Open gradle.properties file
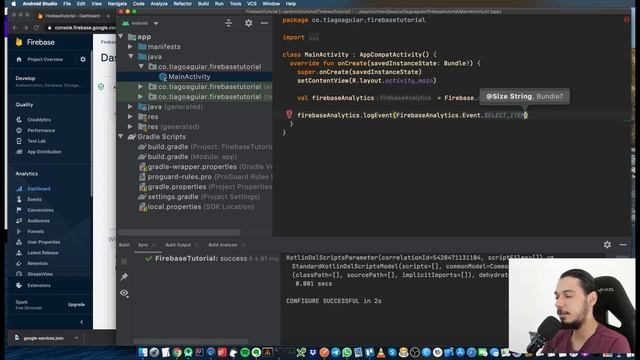 coord(205,187)
